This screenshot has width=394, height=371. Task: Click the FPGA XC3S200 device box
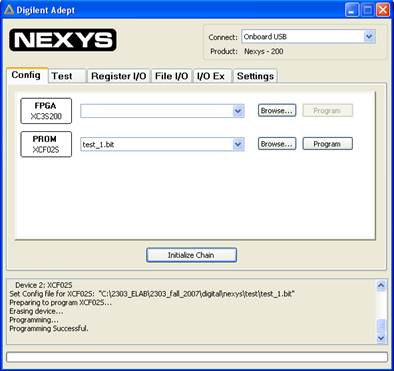click(x=46, y=111)
